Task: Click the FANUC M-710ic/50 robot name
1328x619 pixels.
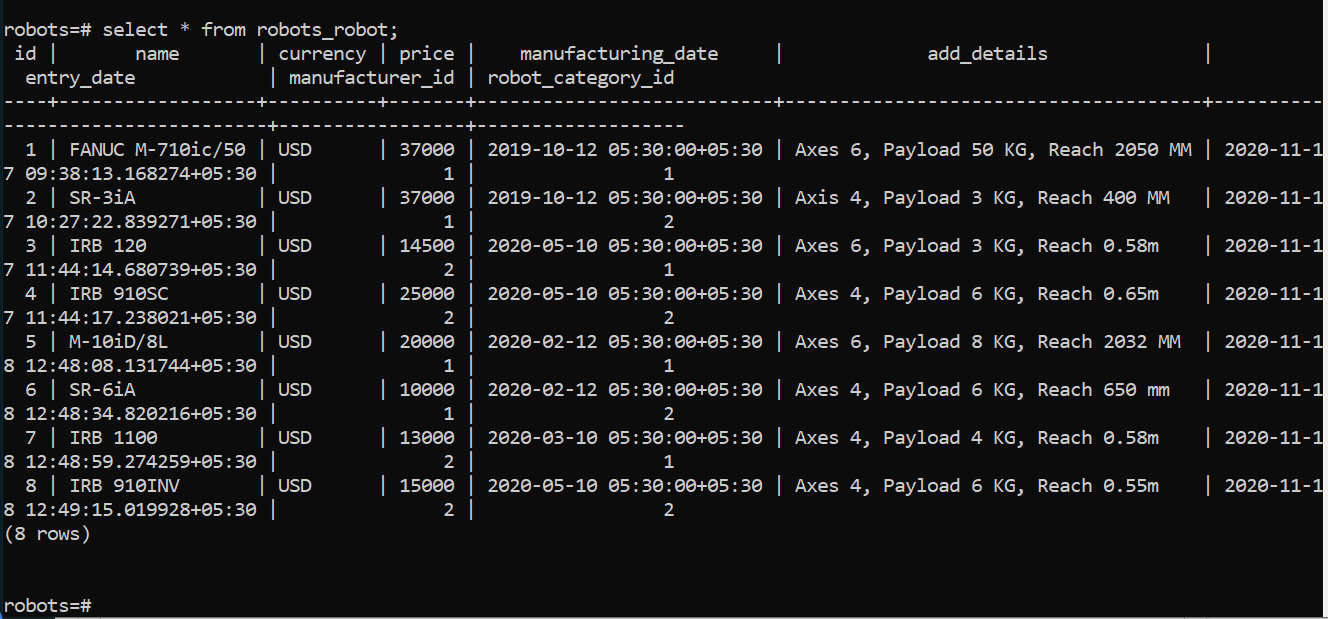Action: point(157,150)
